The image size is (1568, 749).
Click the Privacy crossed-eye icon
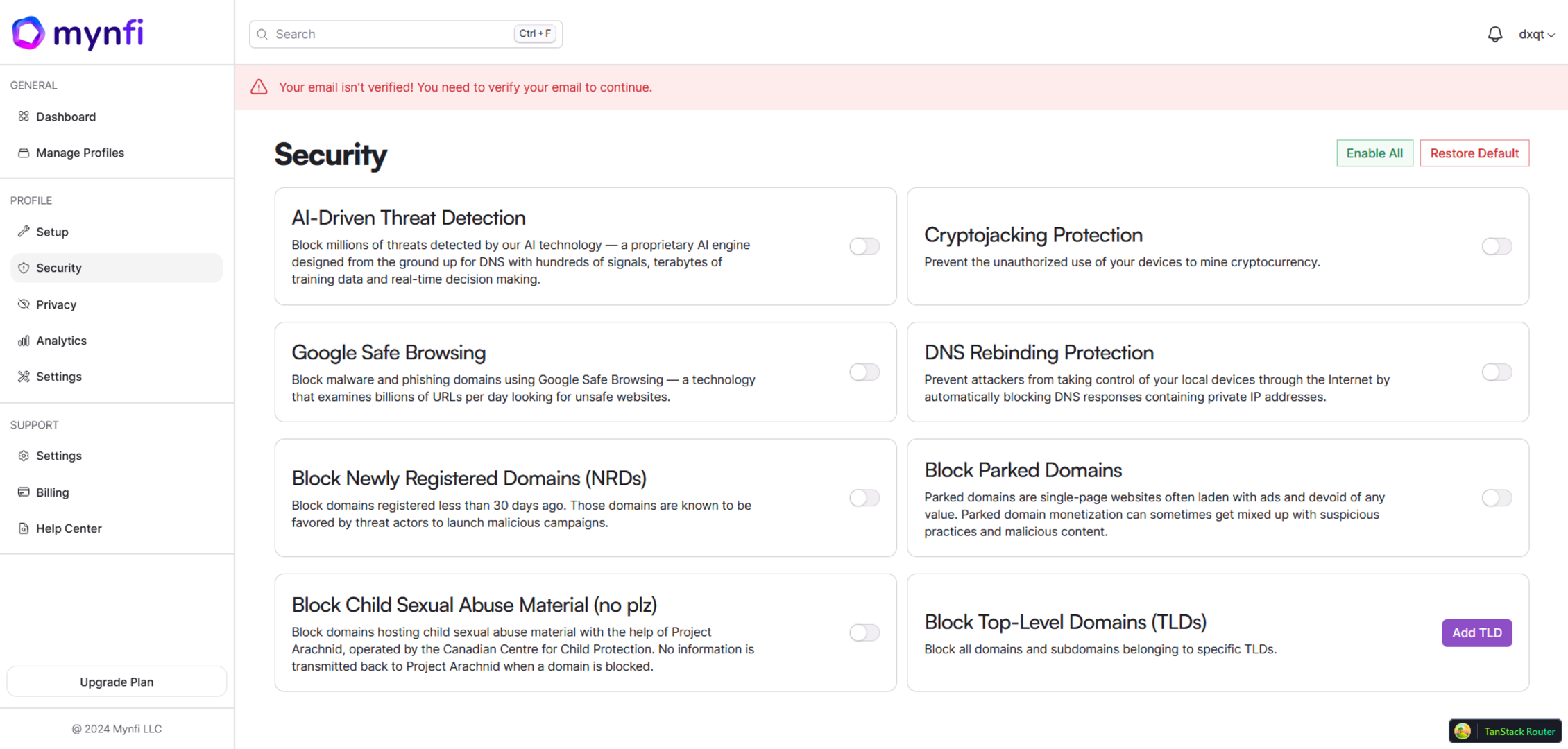24,304
